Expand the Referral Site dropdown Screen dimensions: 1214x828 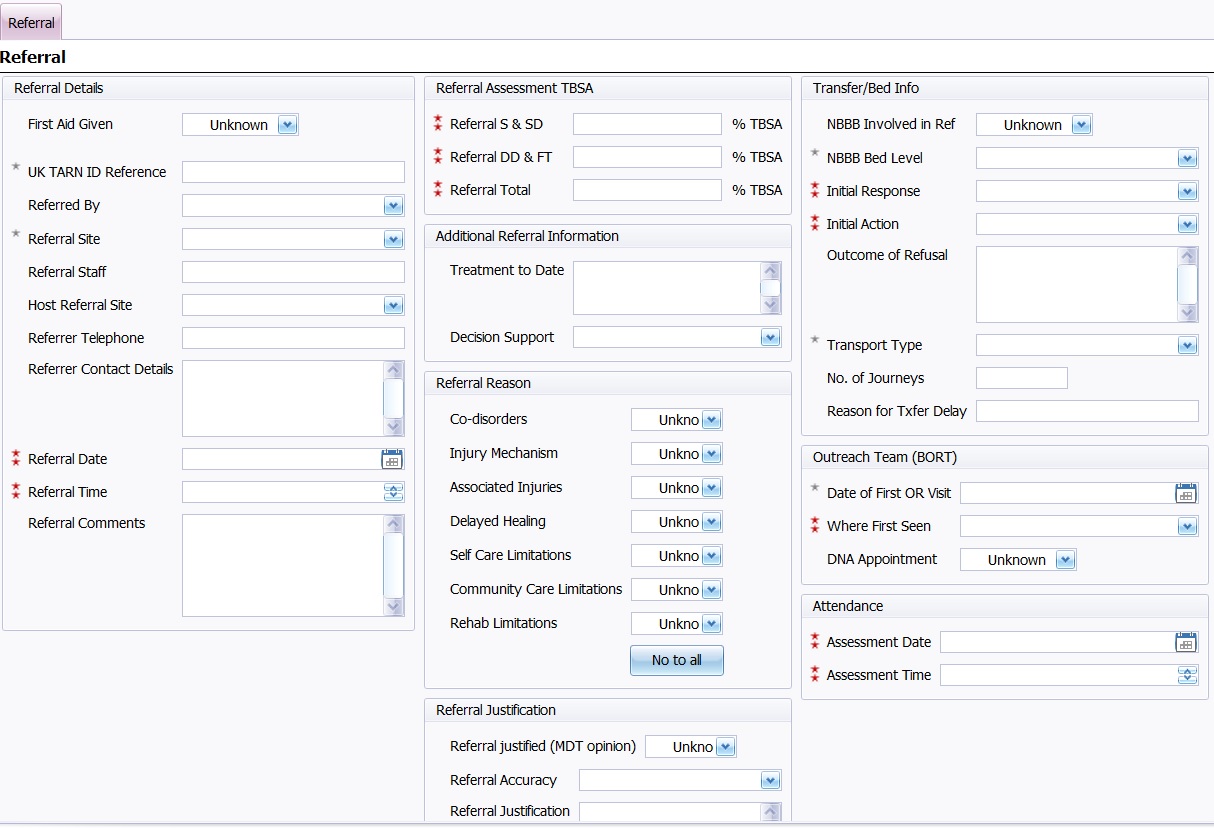pyautogui.click(x=393, y=240)
